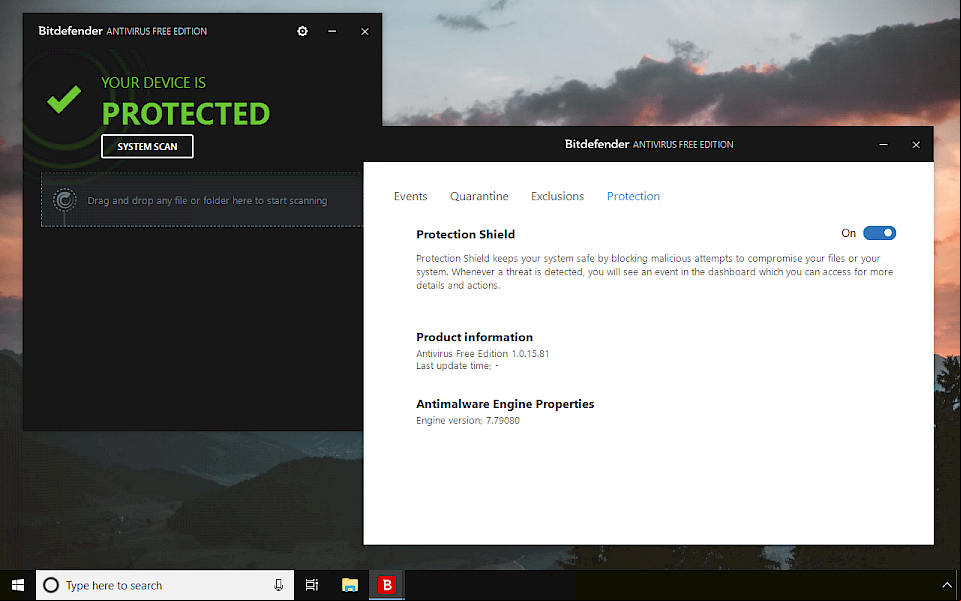961x601 pixels.
Task: Click the Protection Shield heading
Action: 465,234
